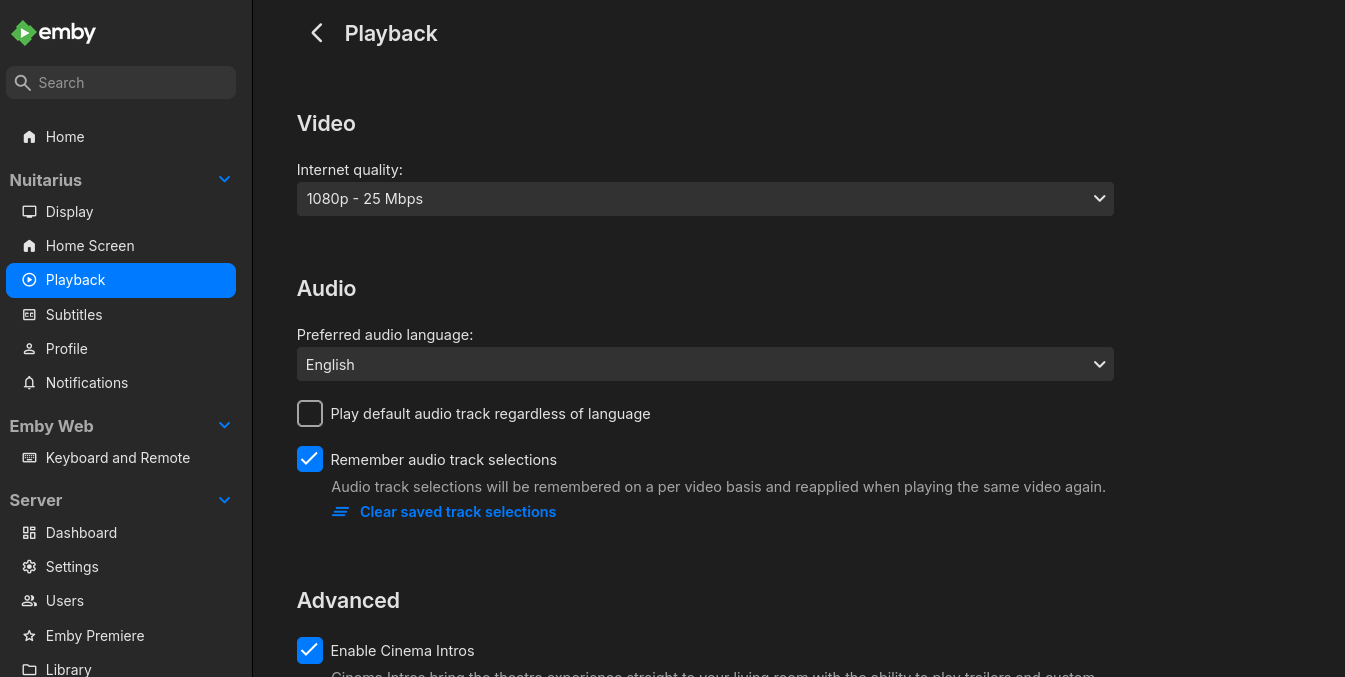1345x677 pixels.
Task: Click the Emby logo icon
Action: pos(23,33)
